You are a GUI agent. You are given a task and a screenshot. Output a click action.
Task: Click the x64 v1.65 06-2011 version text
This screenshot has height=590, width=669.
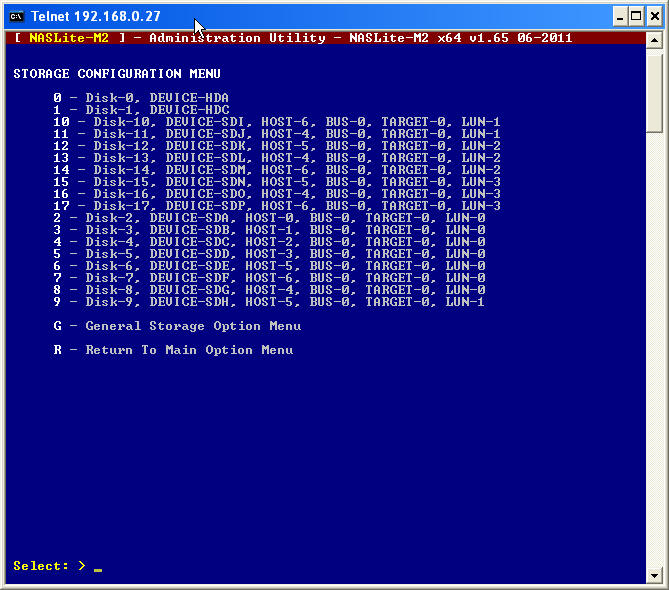[505, 38]
